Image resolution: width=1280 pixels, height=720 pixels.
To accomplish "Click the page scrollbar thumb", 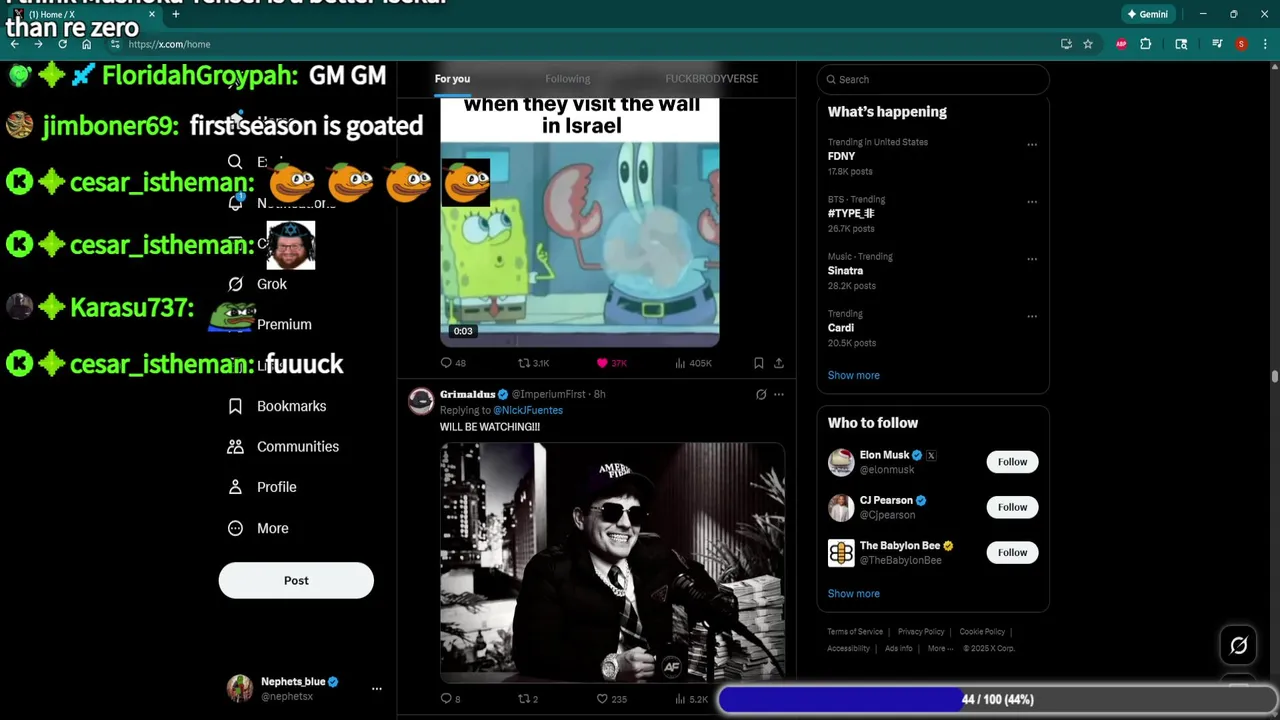I will [1275, 376].
